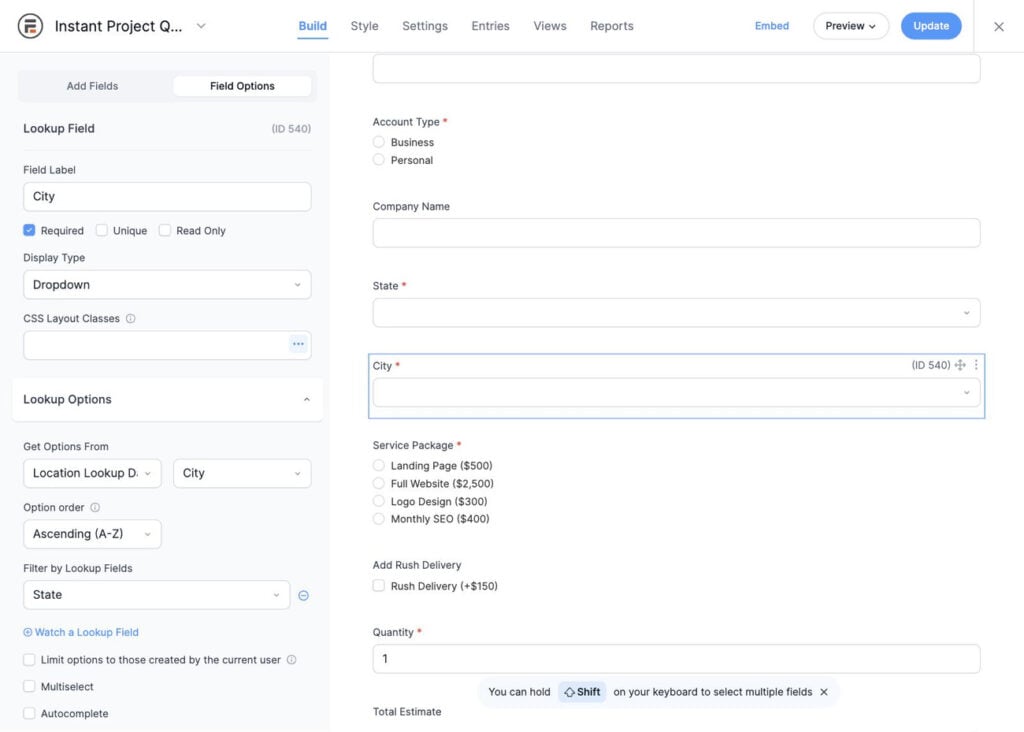This screenshot has width=1024, height=732.
Task: Uncheck the Required checkbox
Action: pyautogui.click(x=29, y=231)
